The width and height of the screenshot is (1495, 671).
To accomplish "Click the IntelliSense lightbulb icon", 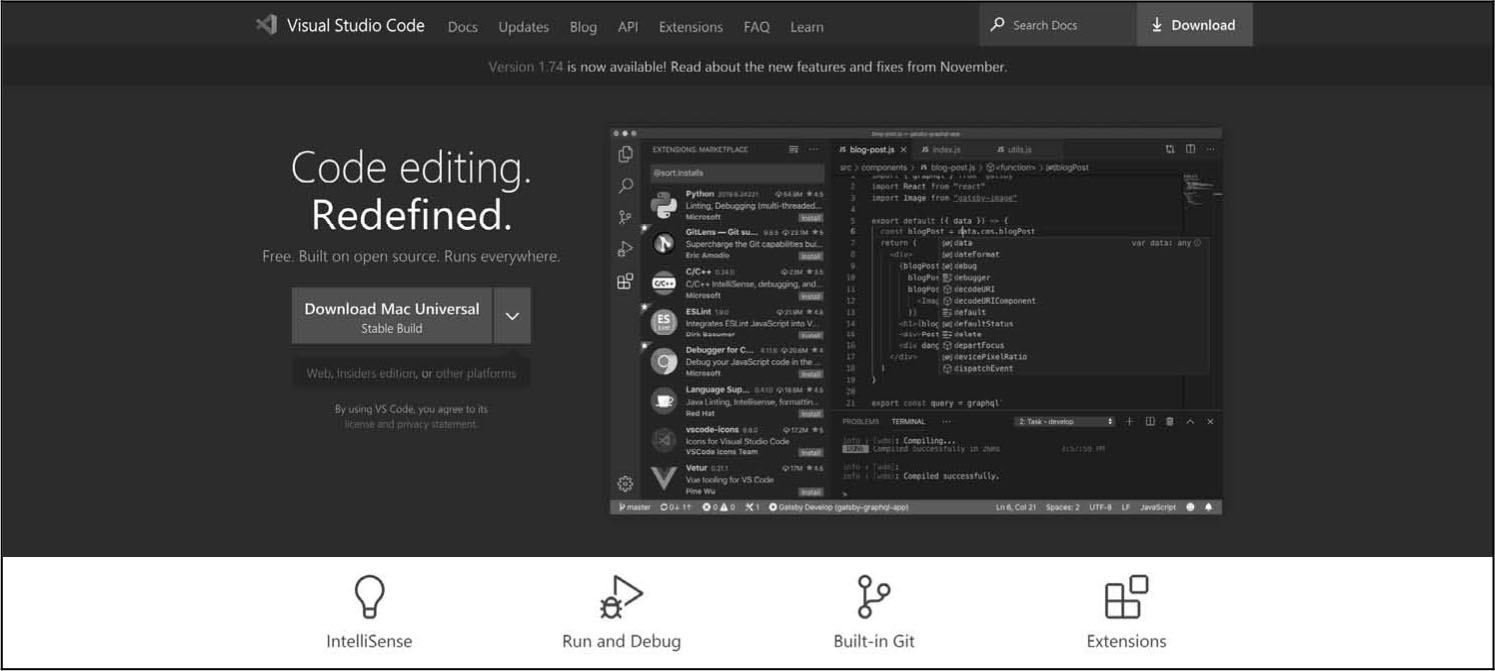I will (x=369, y=597).
